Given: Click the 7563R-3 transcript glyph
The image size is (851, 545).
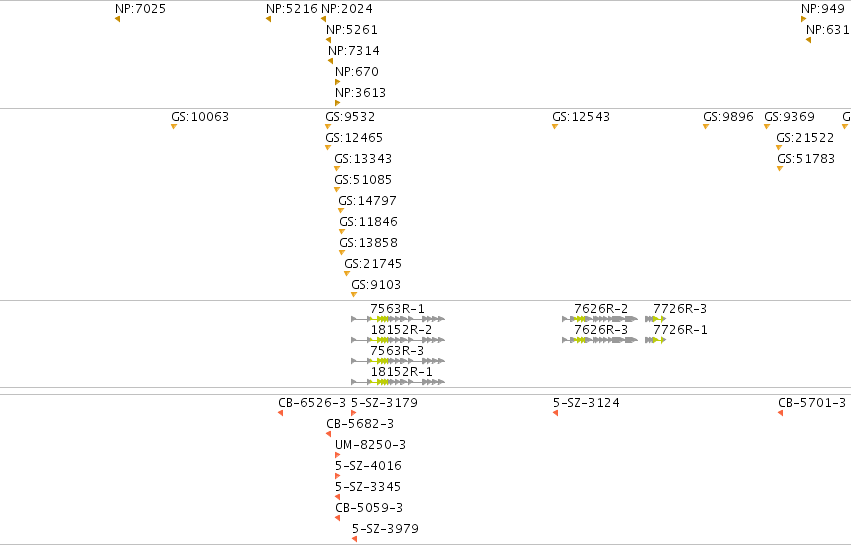Looking at the screenshot, I should pyautogui.click(x=398, y=361).
